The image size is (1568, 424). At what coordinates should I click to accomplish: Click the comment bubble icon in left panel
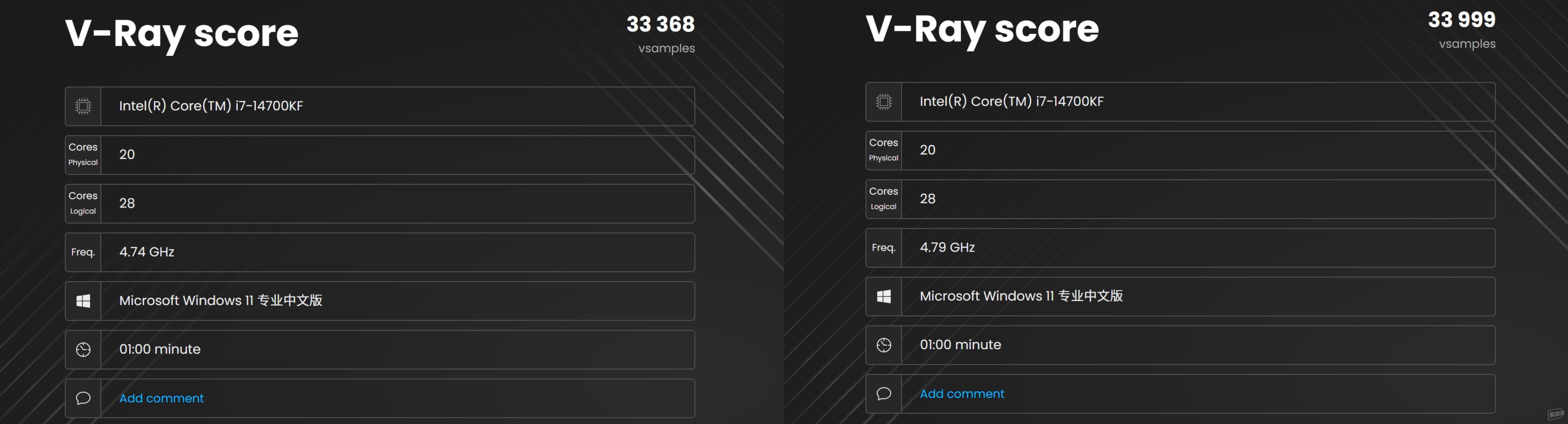click(83, 398)
